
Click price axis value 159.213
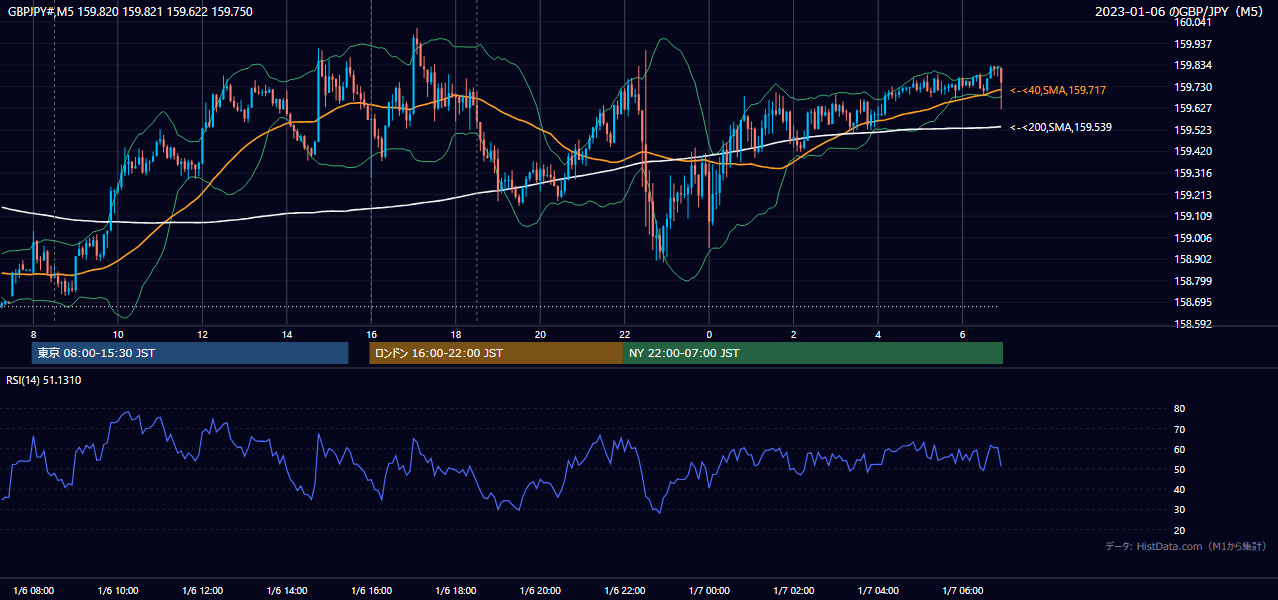tap(1194, 195)
